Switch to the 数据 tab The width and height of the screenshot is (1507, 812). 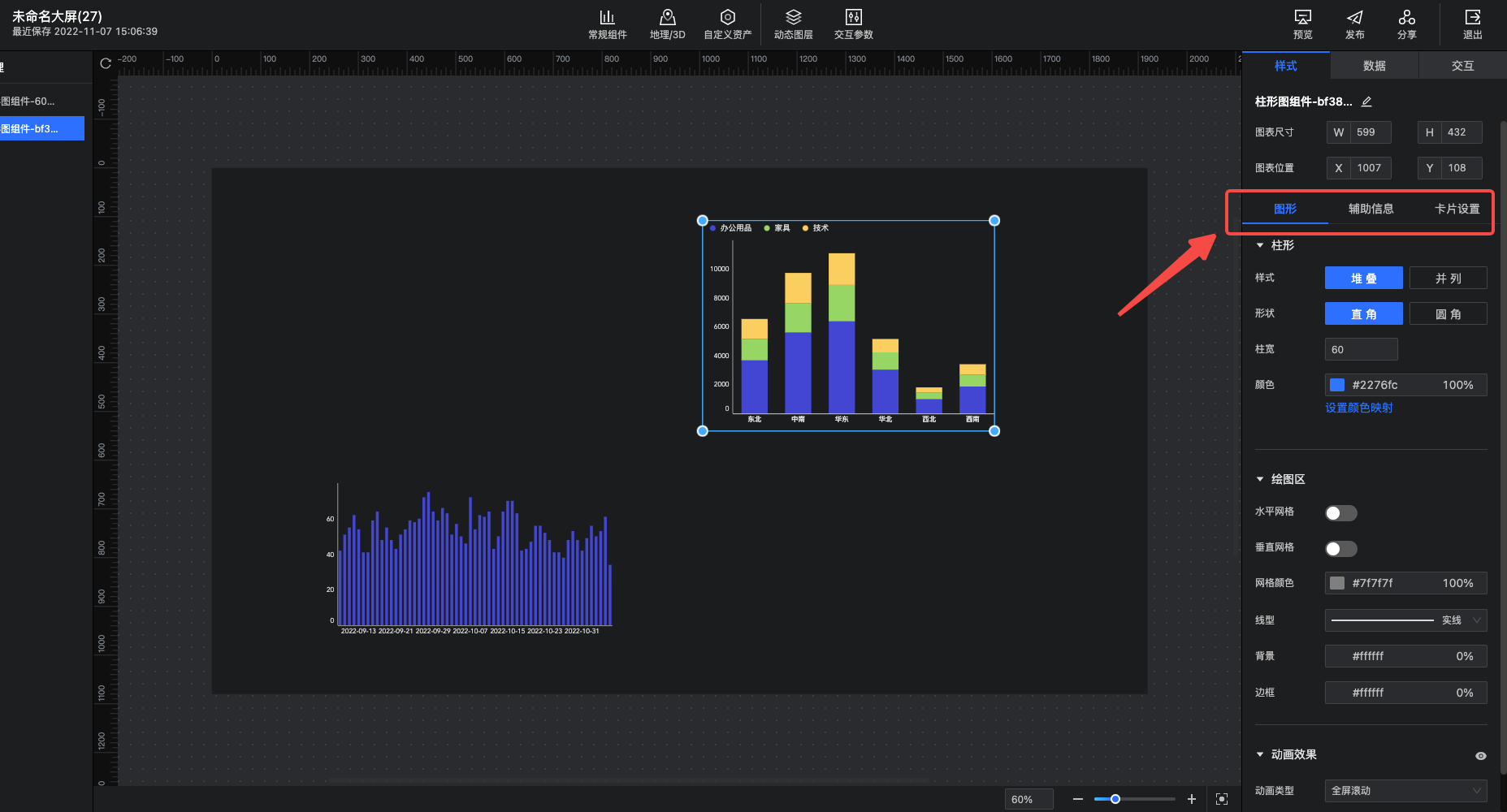[1374, 66]
